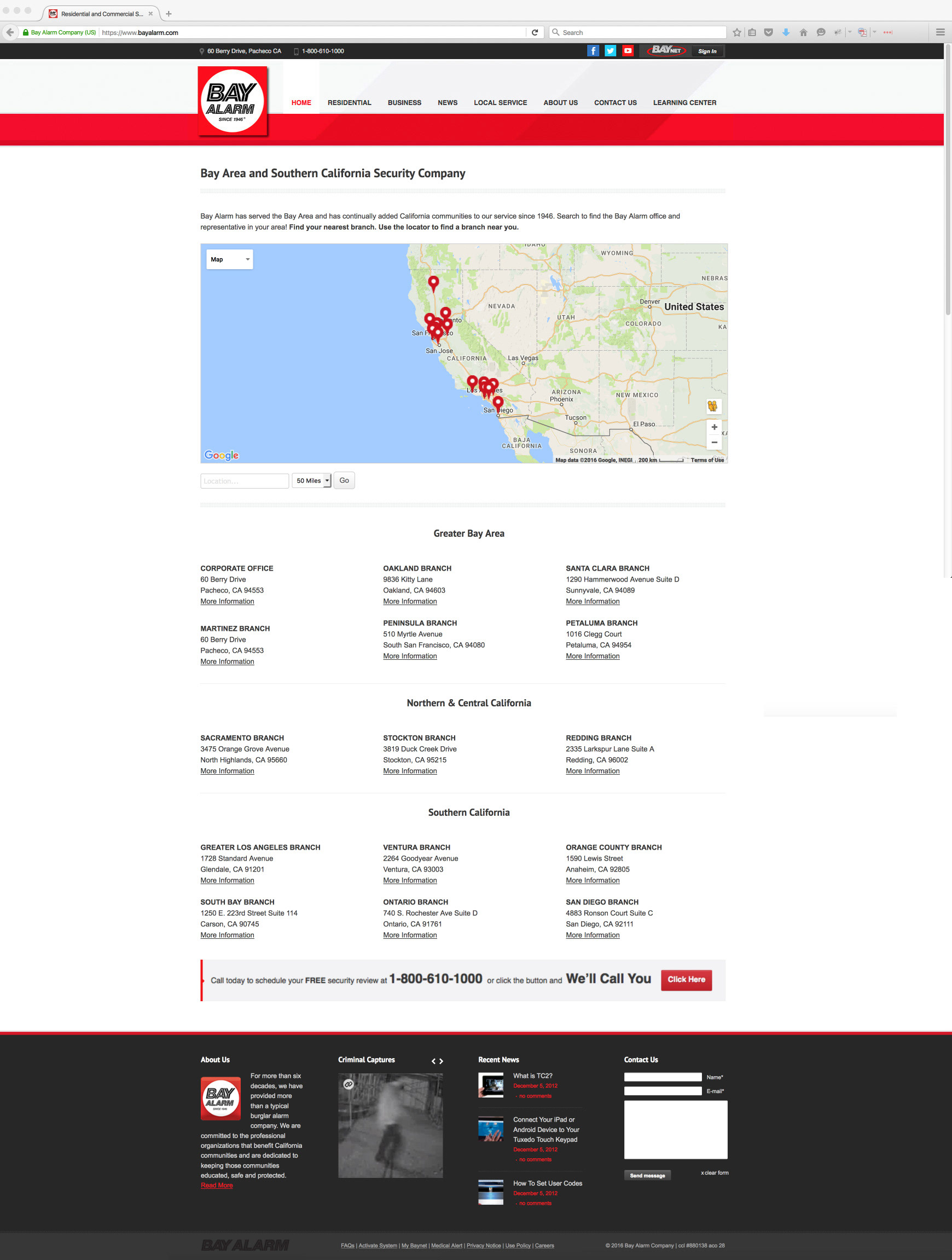952x1260 pixels.
Task: Zoom in the map with plus button
Action: click(714, 427)
